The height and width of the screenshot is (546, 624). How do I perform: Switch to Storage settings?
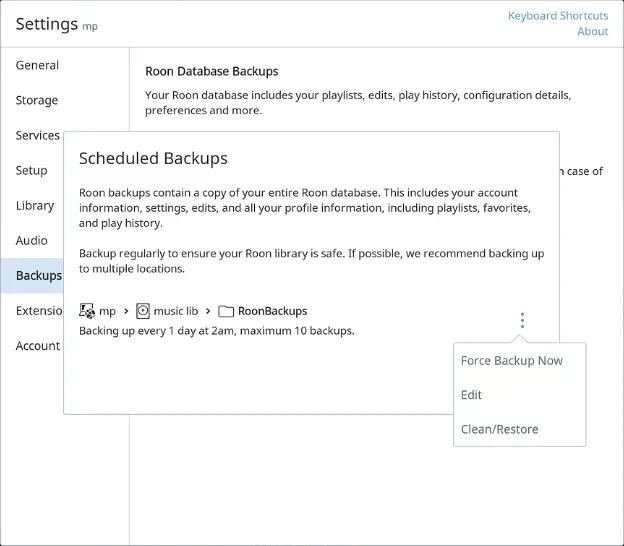[x=37, y=100]
